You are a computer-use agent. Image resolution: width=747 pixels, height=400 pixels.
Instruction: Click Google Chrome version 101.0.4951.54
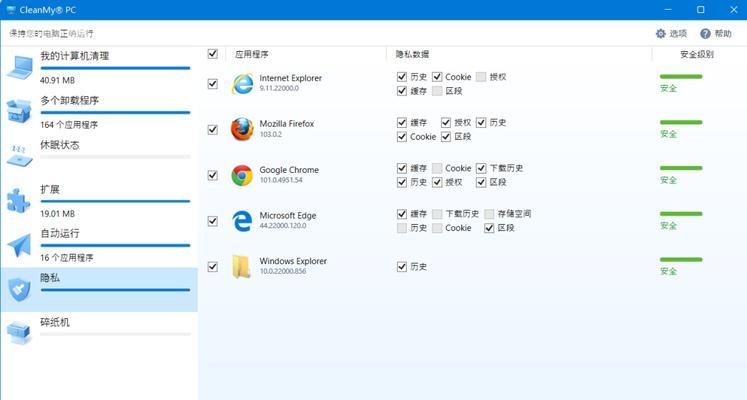(x=281, y=180)
